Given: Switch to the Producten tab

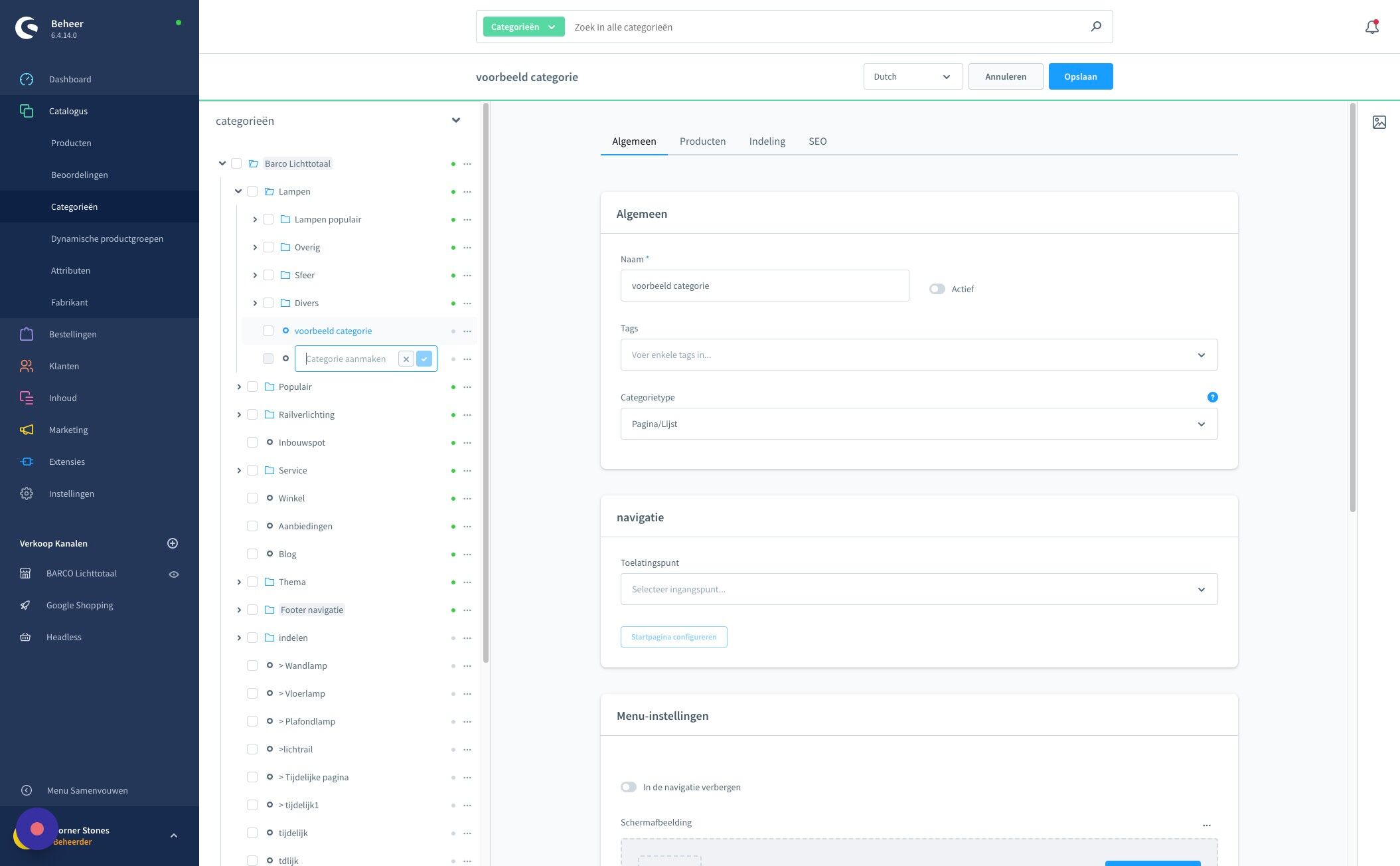Looking at the screenshot, I should pyautogui.click(x=702, y=141).
